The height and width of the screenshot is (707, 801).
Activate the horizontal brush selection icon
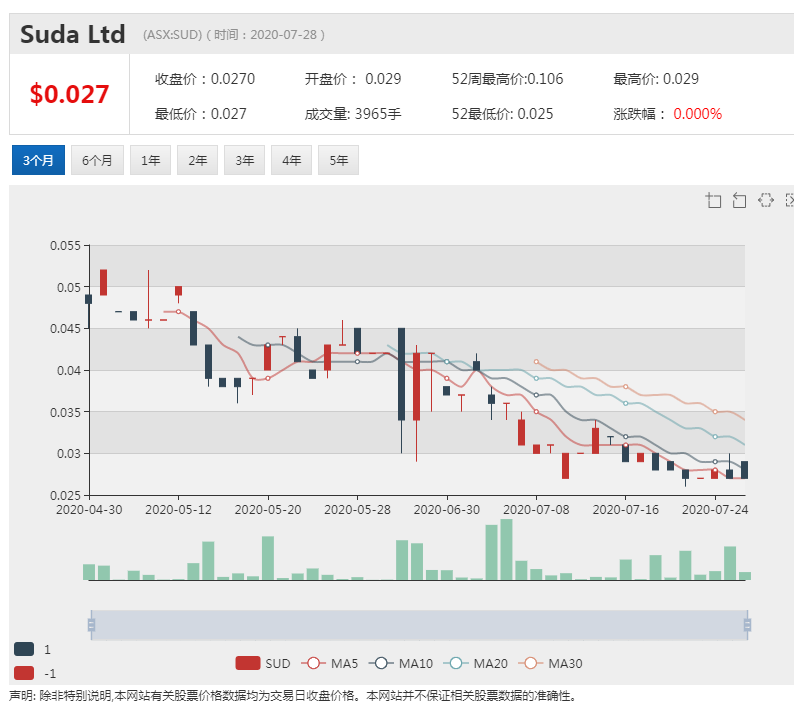(765, 200)
